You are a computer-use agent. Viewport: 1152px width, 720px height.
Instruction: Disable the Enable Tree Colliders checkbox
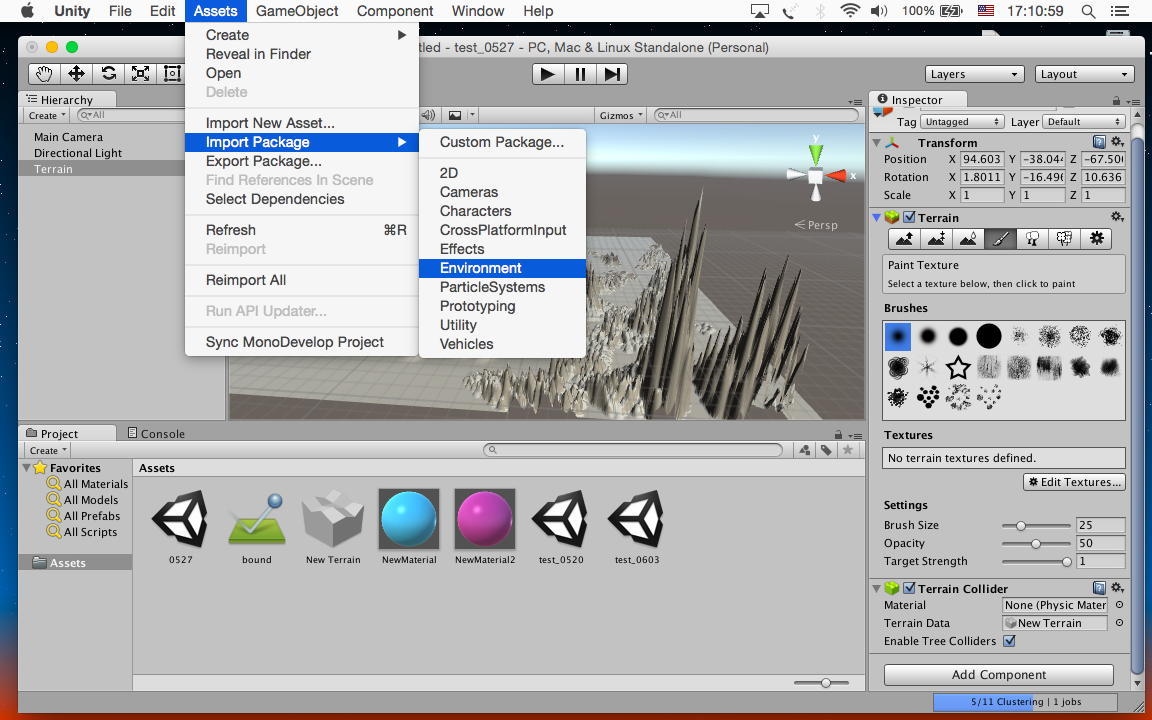[1009, 641]
